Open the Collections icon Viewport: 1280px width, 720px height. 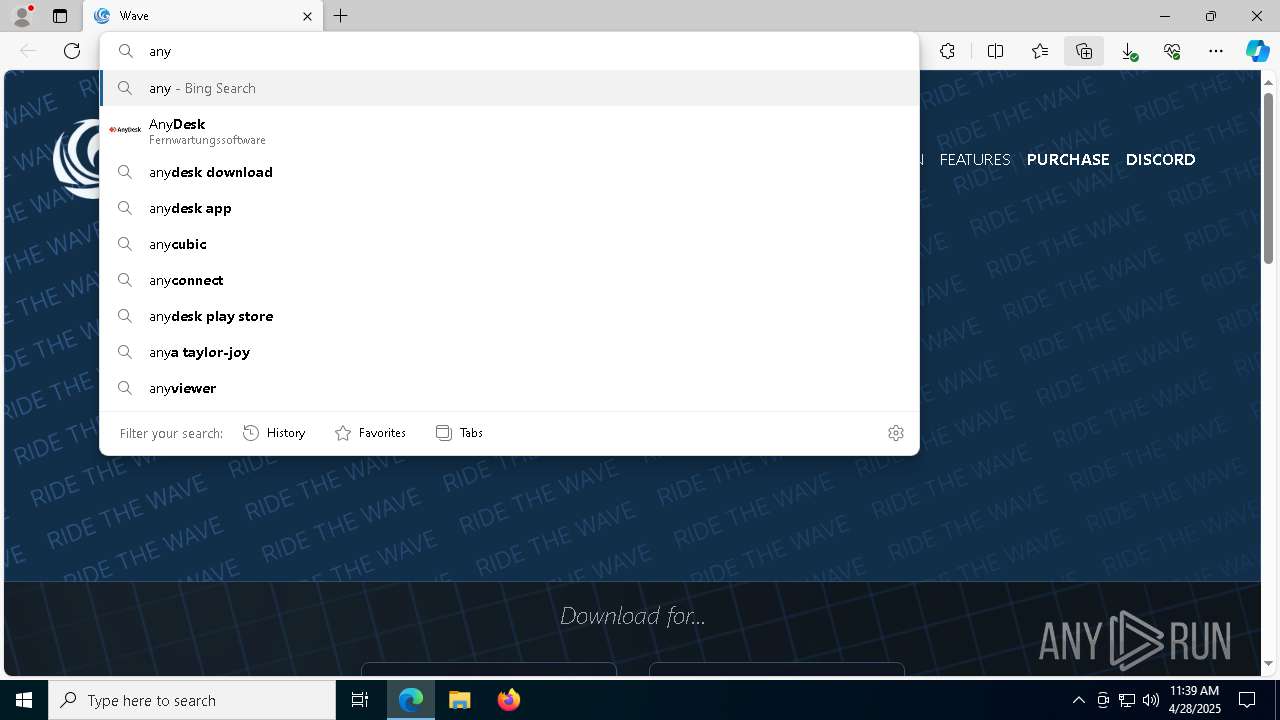[1084, 51]
